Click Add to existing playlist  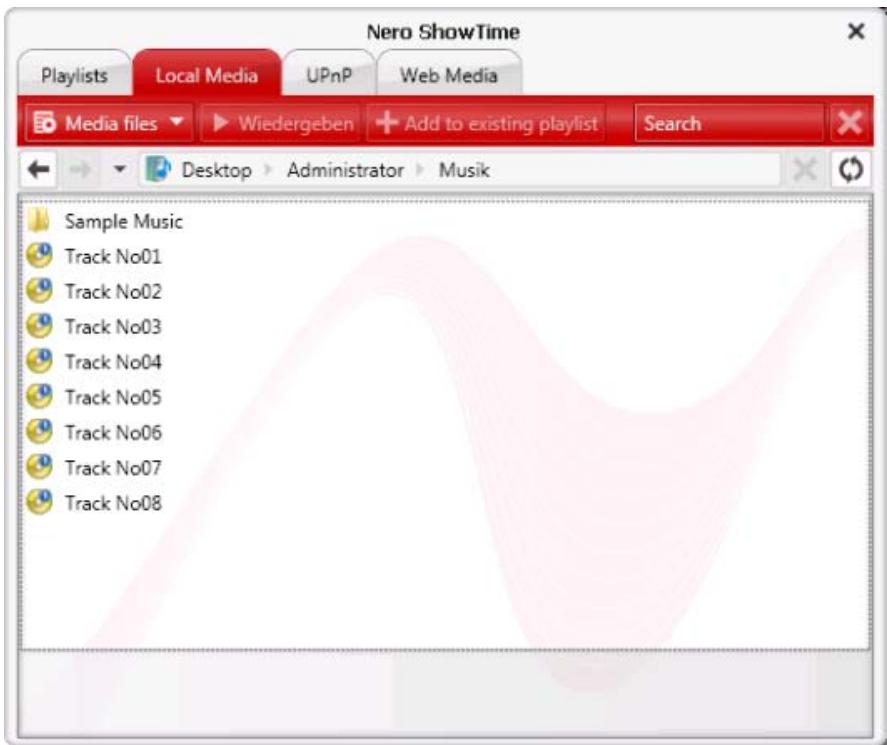click(x=486, y=123)
